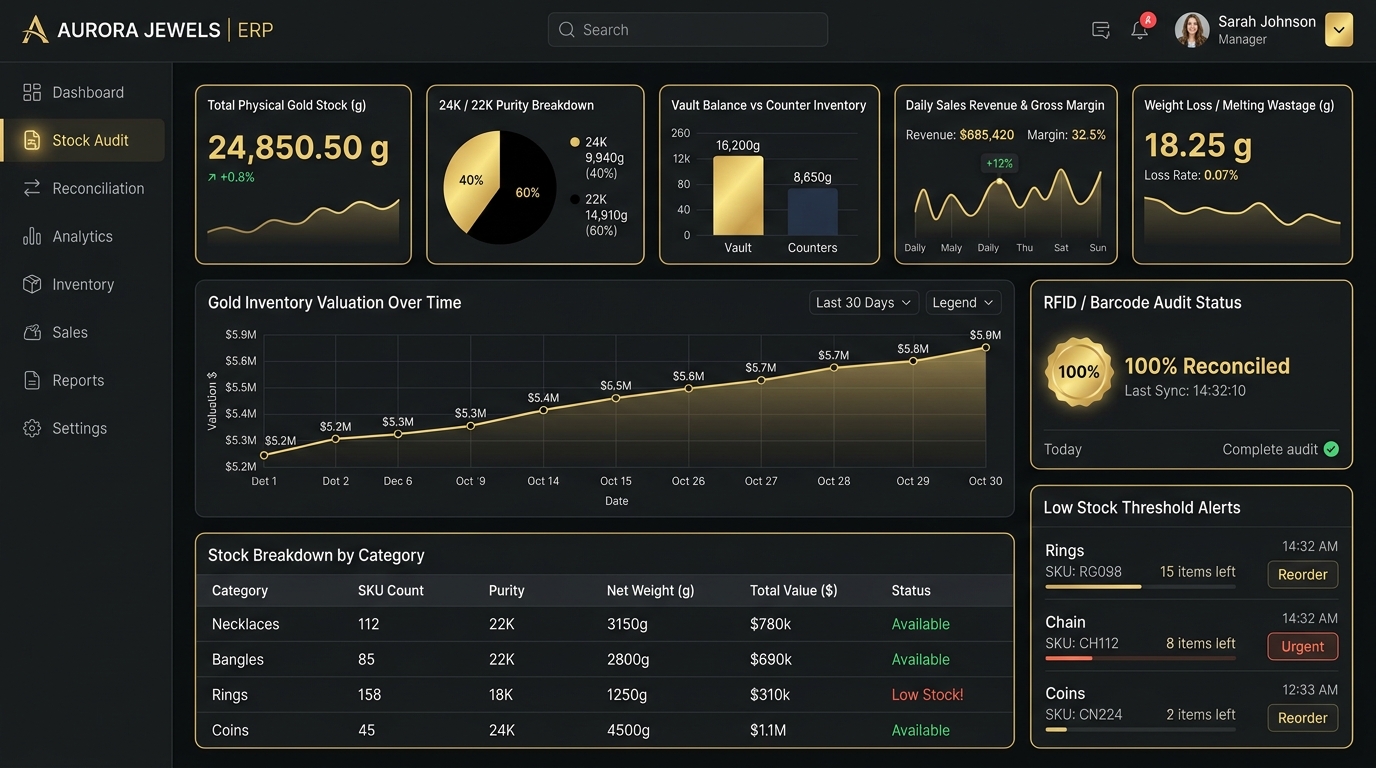
Task: Click the gold 100% reconciled seal badge
Action: click(x=1079, y=372)
